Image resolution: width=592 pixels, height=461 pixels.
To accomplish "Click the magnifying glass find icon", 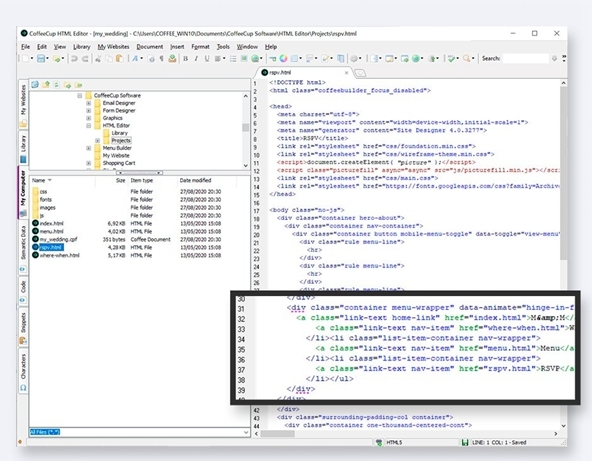I will click(467, 59).
